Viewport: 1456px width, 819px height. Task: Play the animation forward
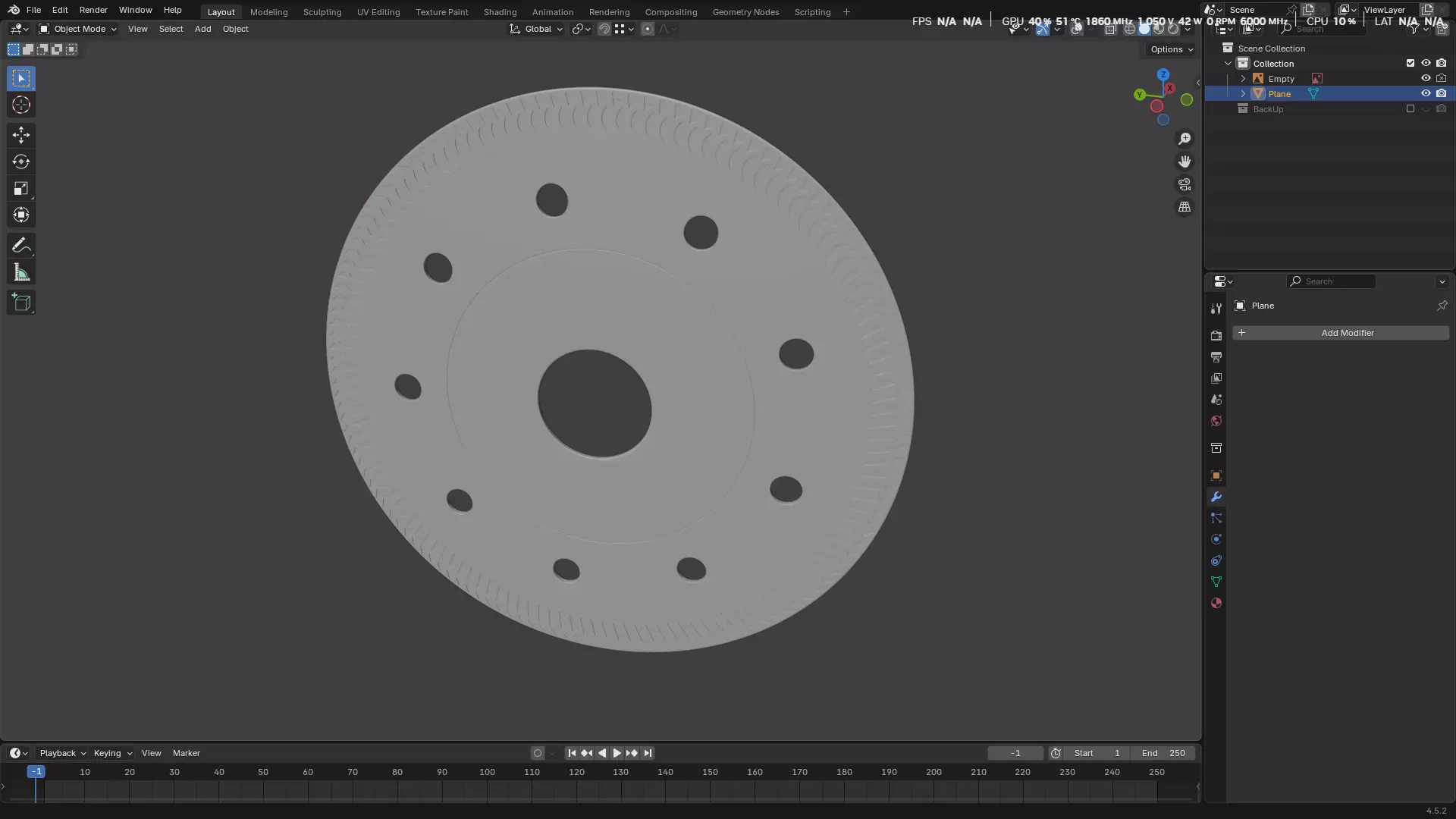tap(617, 753)
